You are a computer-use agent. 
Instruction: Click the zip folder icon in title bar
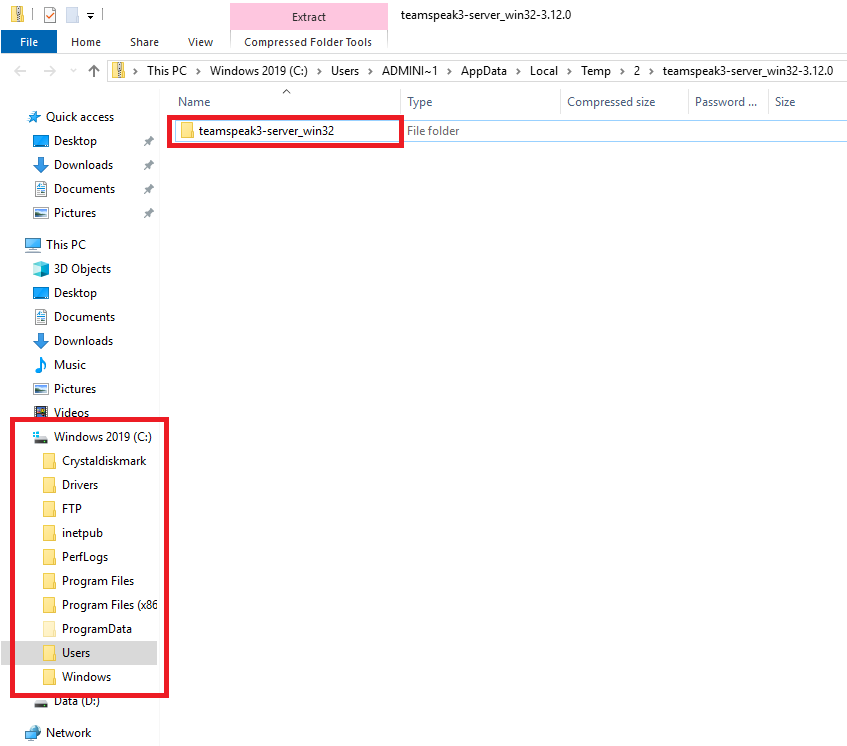click(x=17, y=15)
